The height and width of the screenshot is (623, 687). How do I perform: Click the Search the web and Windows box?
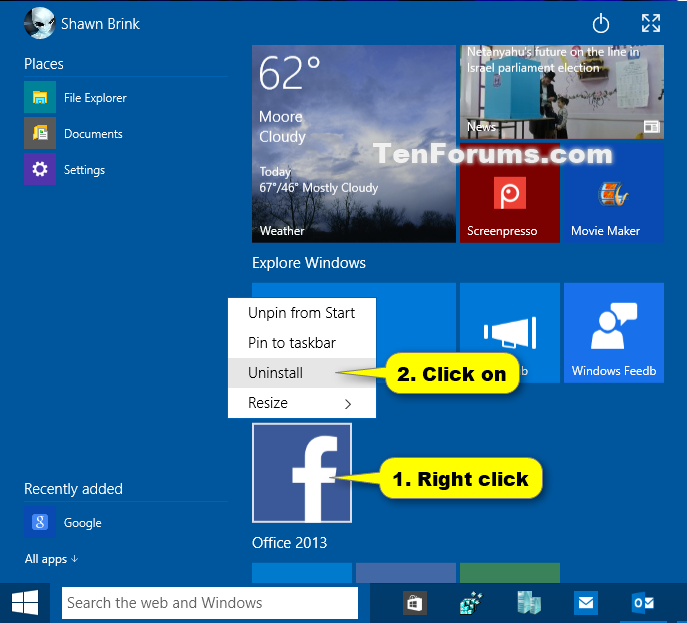209,603
